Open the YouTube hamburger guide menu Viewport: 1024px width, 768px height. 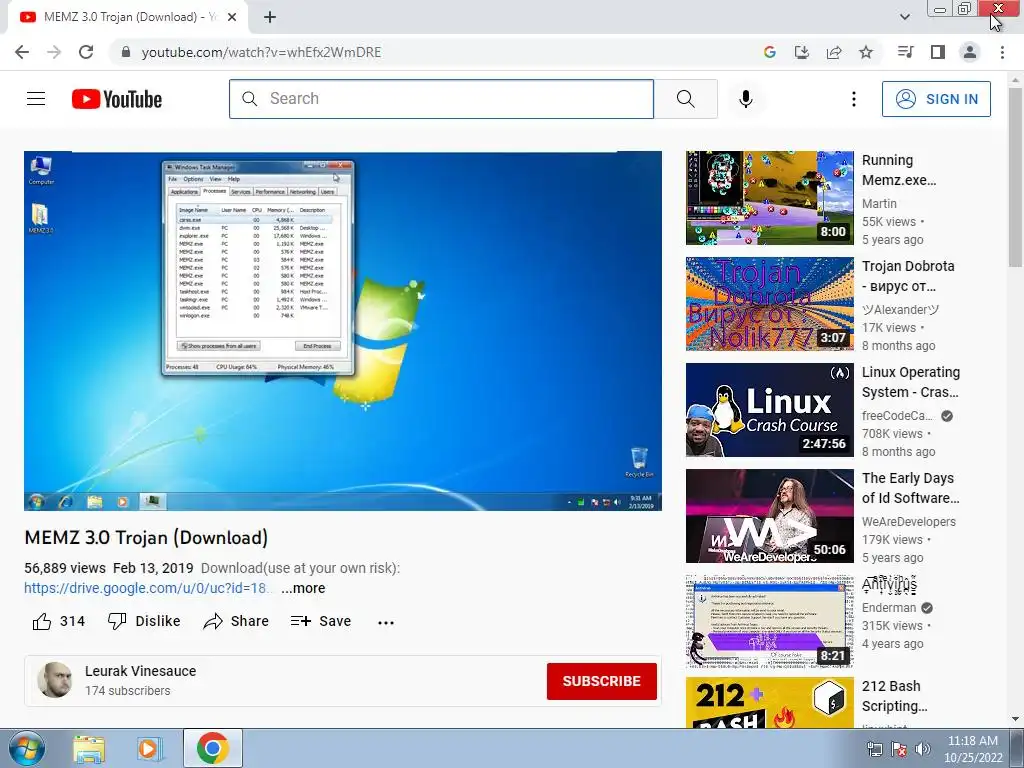[36, 99]
